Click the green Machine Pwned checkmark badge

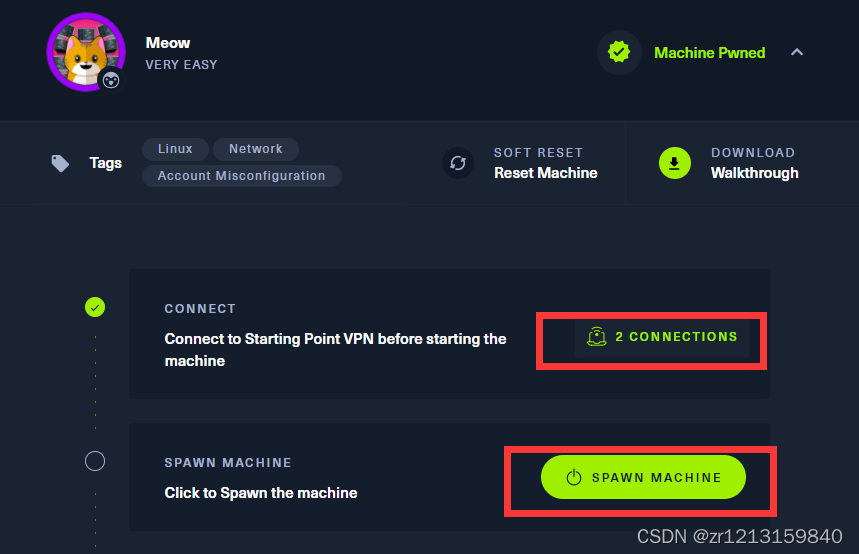click(x=619, y=52)
